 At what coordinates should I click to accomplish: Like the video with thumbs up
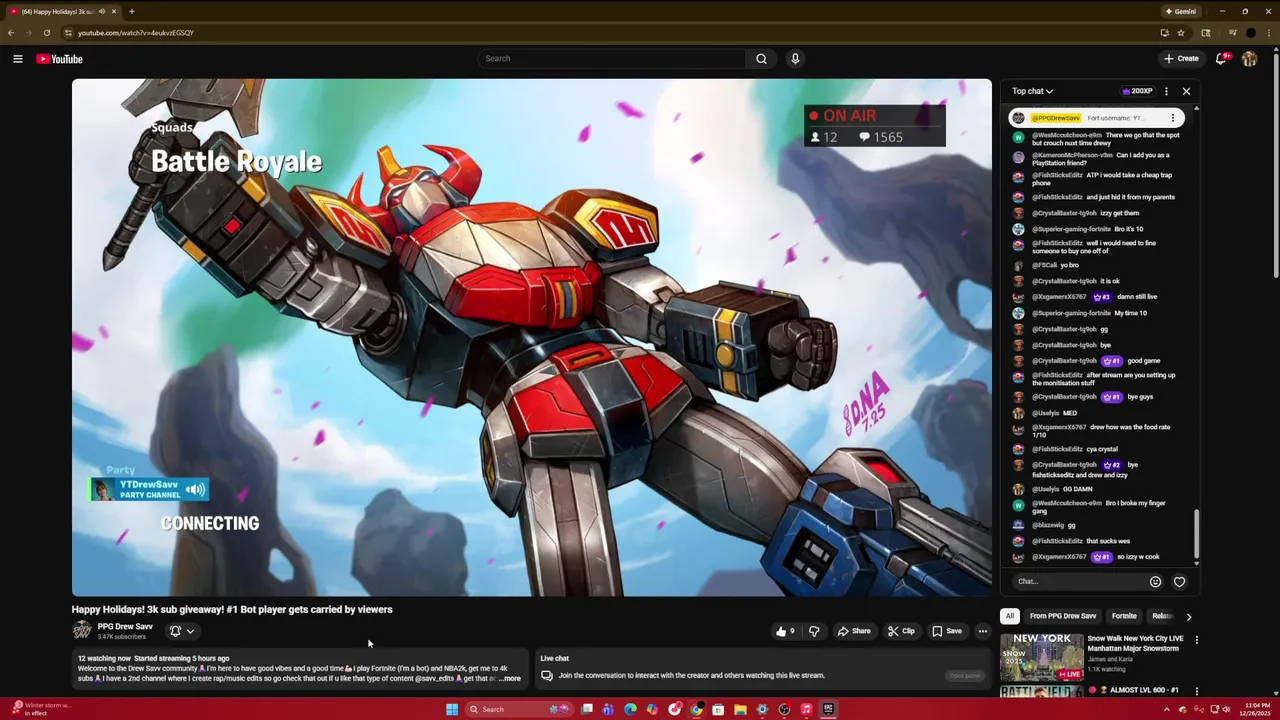[x=785, y=631]
